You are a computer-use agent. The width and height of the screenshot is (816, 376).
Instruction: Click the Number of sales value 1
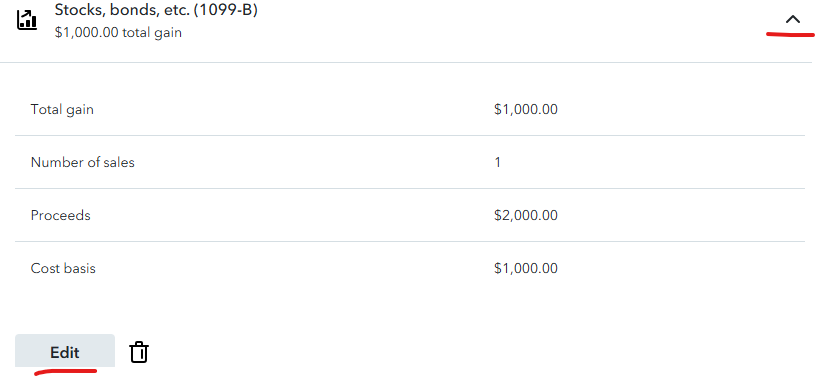pos(498,162)
